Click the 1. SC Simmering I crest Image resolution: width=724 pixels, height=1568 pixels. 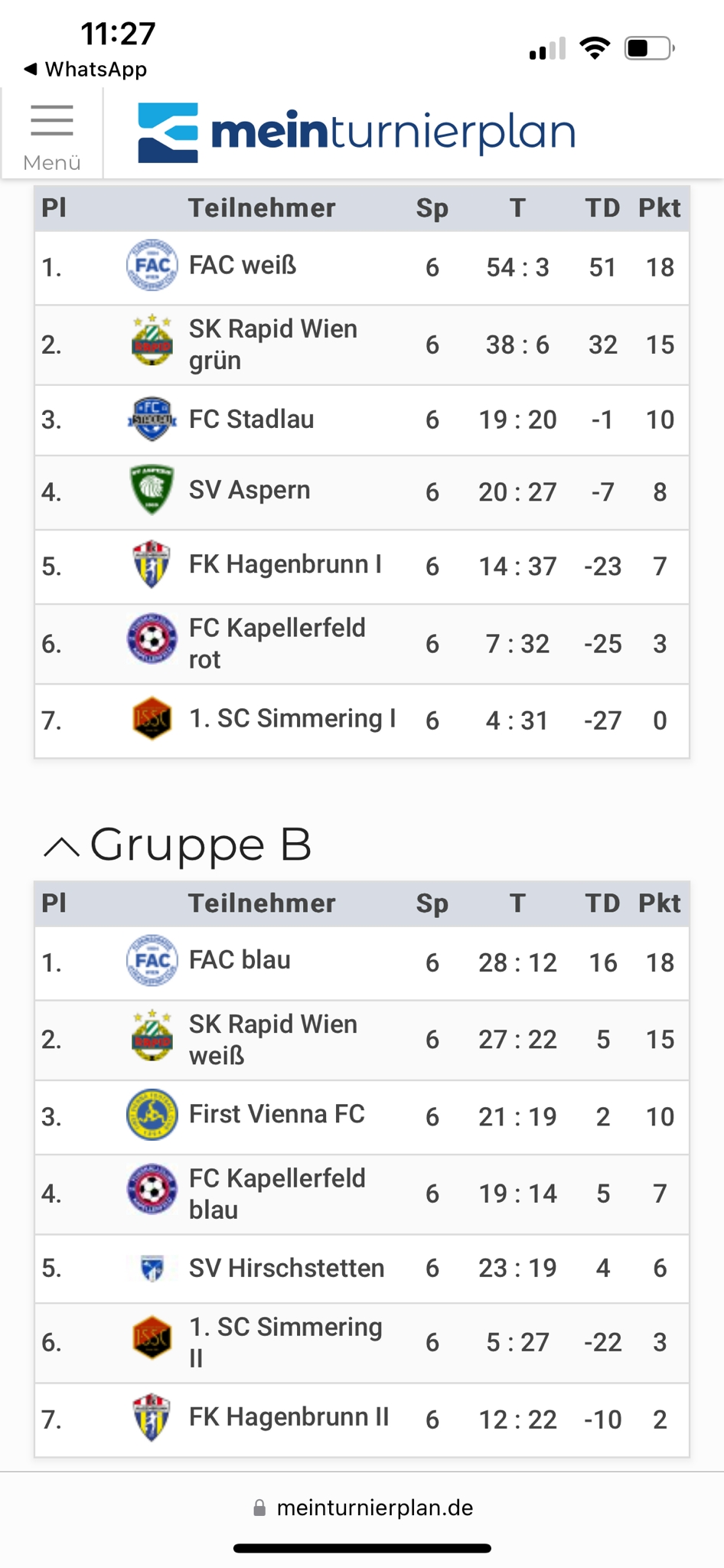152,719
